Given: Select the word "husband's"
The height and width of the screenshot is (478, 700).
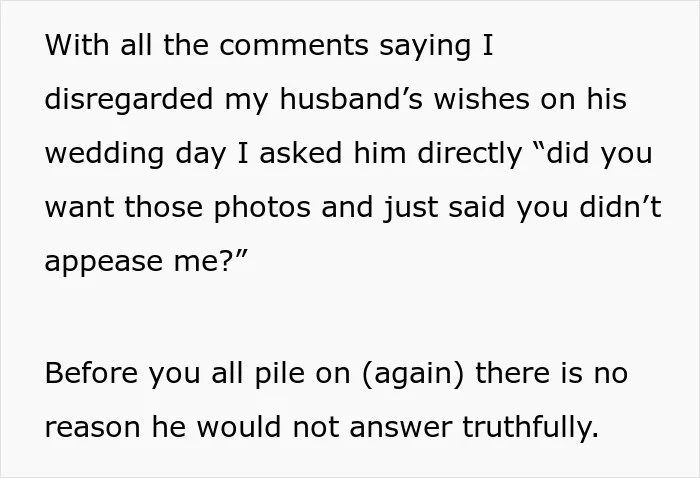Looking at the screenshot, I should 351,99.
